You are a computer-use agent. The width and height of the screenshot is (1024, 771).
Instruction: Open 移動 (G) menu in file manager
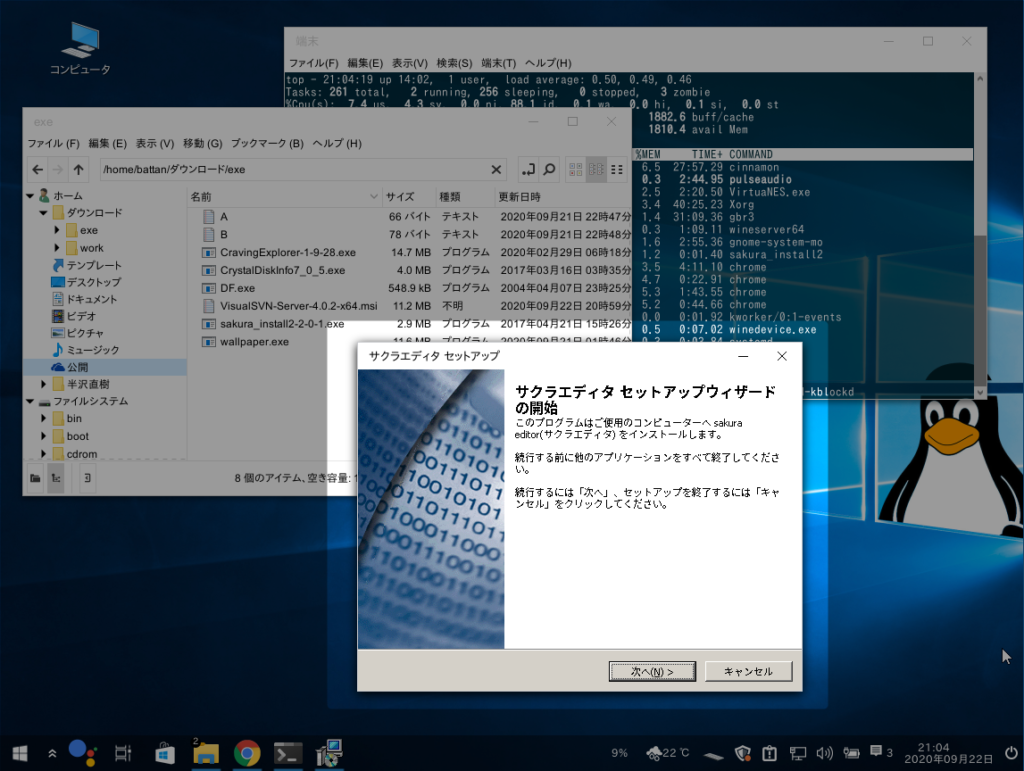click(202, 144)
